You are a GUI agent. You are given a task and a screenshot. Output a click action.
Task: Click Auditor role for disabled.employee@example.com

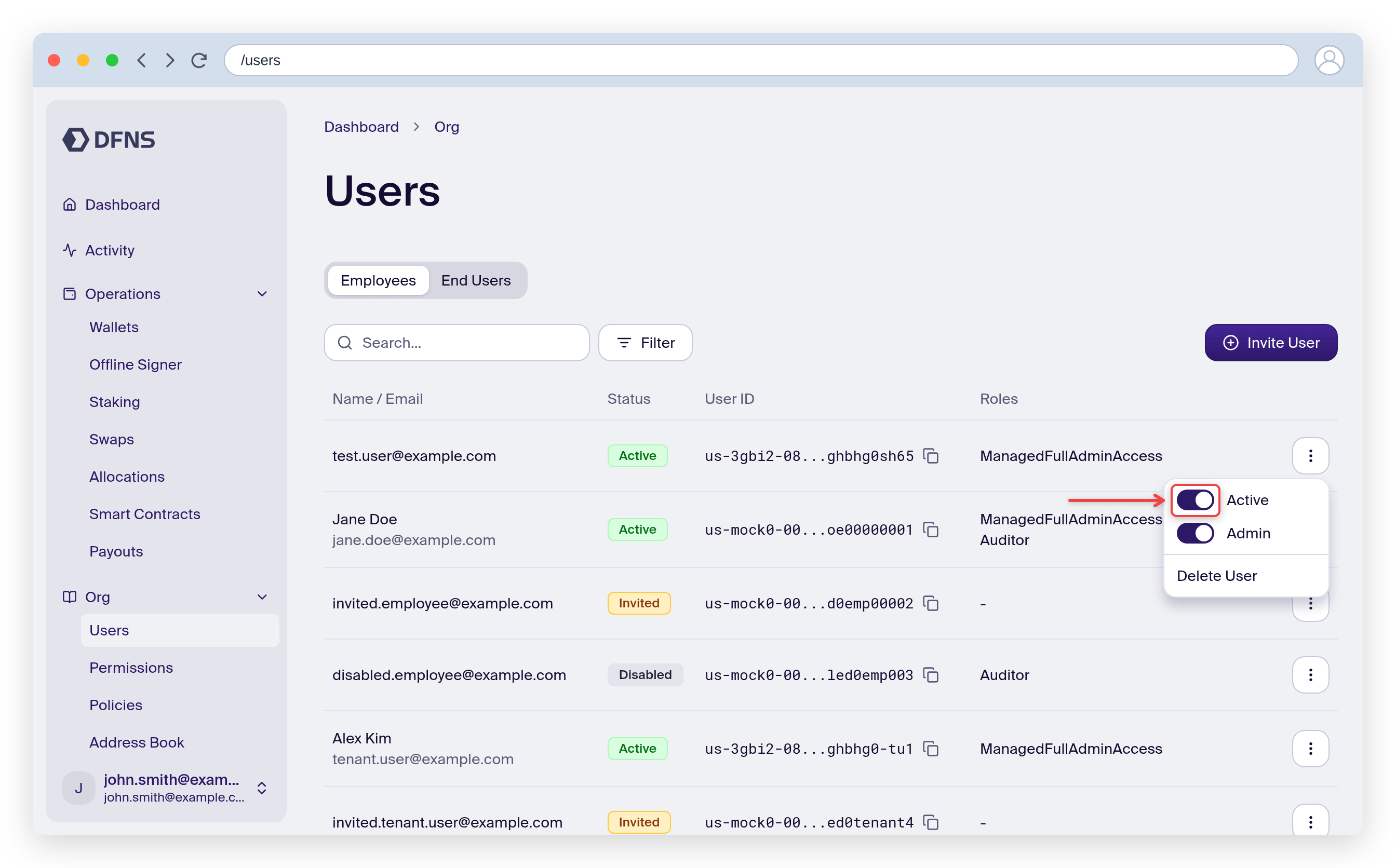(1004, 675)
